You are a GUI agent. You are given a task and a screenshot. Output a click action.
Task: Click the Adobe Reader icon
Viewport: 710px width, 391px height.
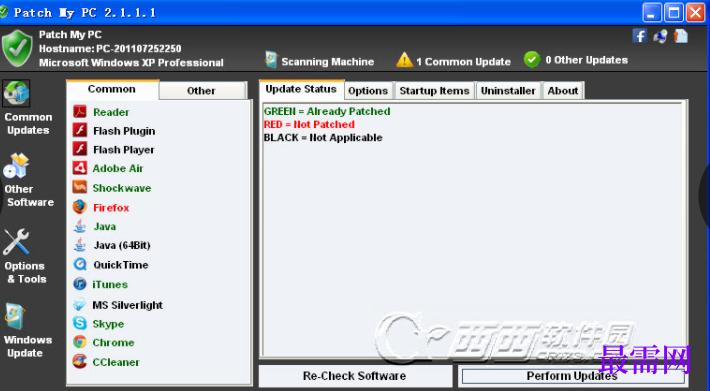coord(80,112)
